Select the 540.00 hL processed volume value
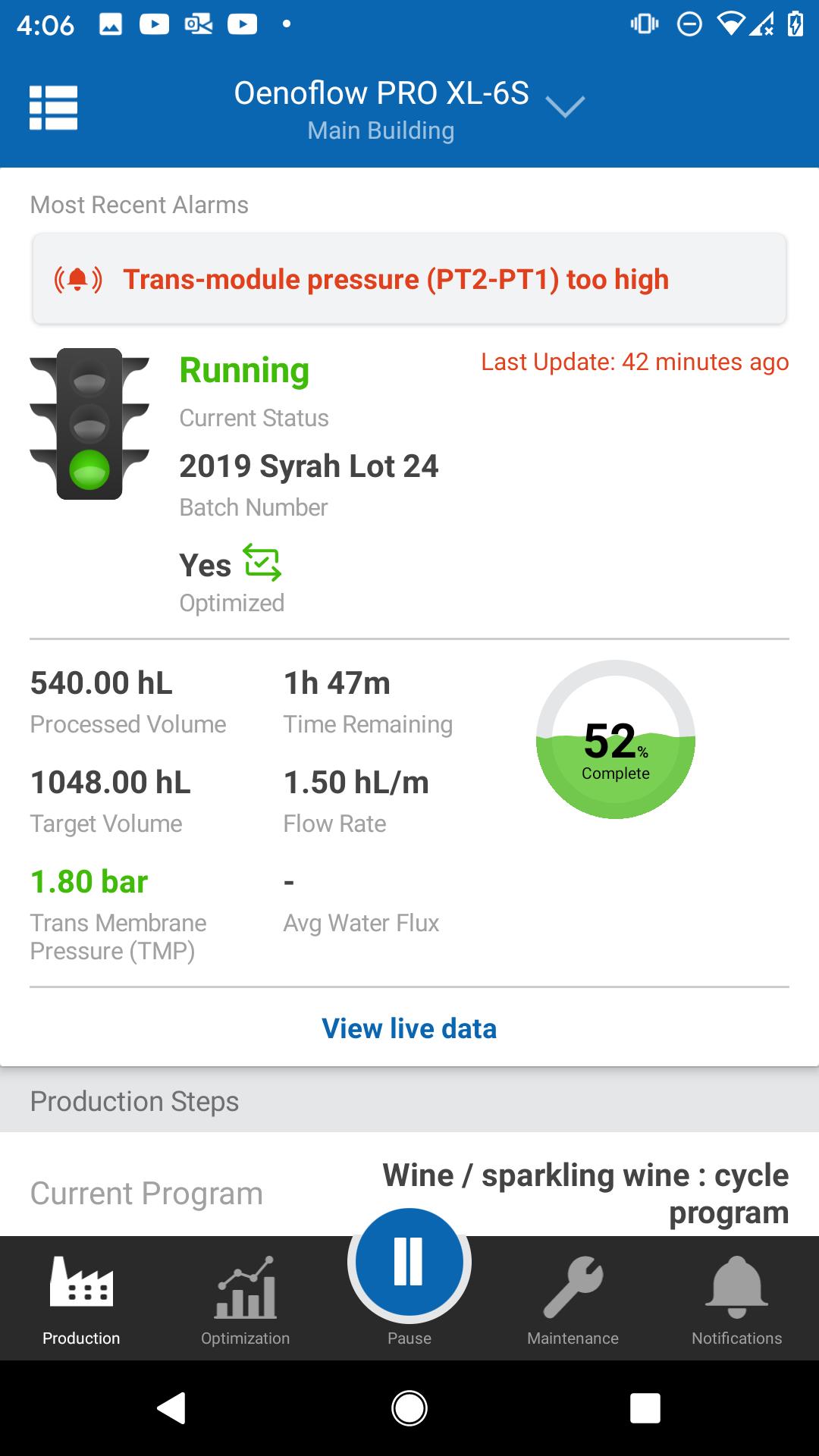 pyautogui.click(x=102, y=682)
